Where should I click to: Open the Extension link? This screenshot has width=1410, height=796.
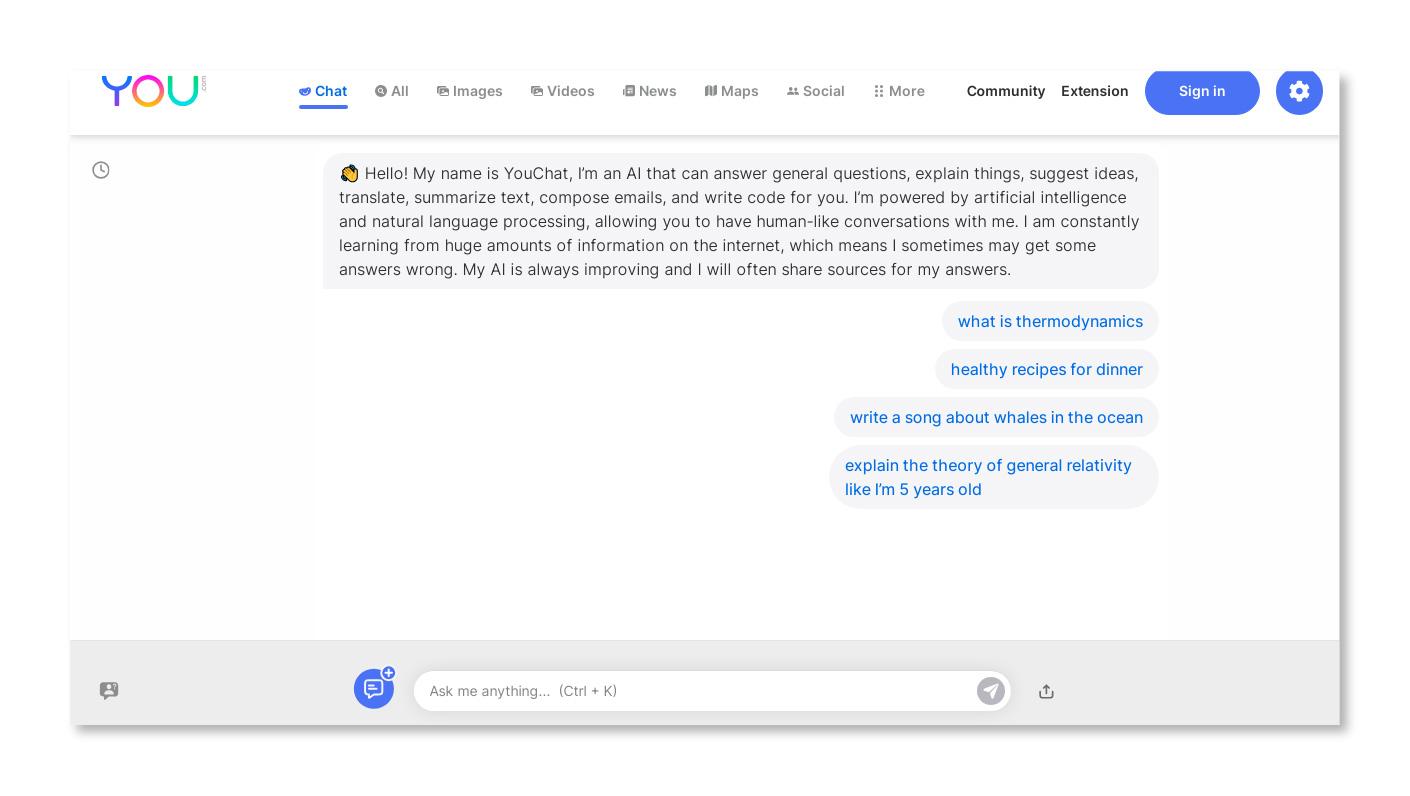(x=1094, y=91)
